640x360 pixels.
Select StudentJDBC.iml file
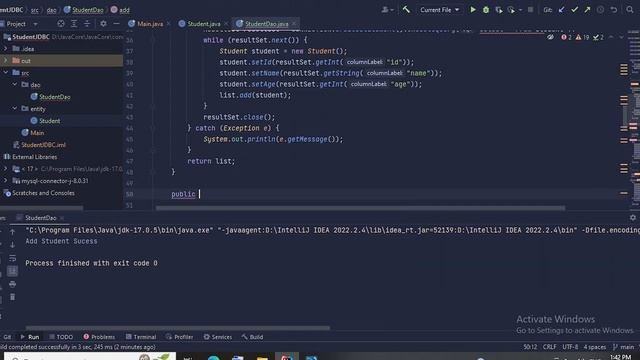[x=43, y=145]
